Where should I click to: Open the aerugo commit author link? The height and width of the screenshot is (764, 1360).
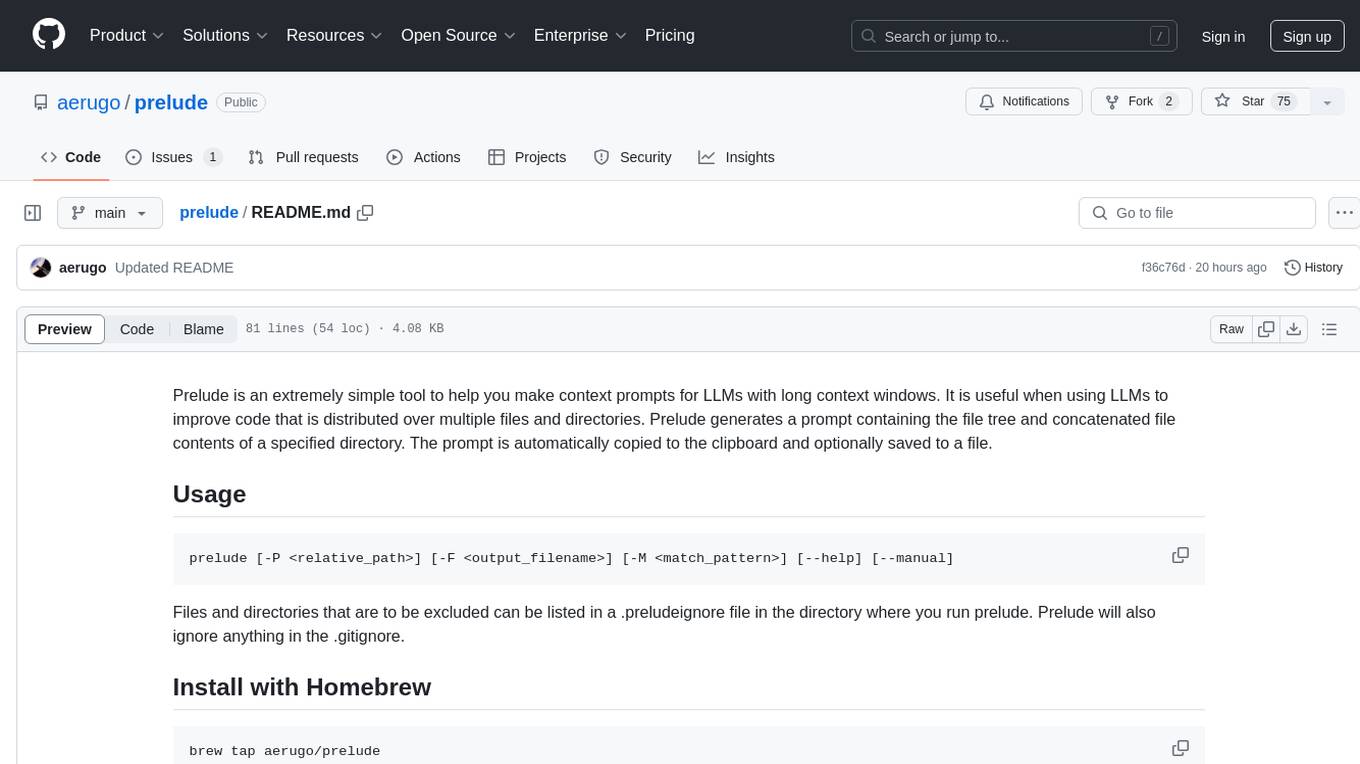tap(82, 267)
